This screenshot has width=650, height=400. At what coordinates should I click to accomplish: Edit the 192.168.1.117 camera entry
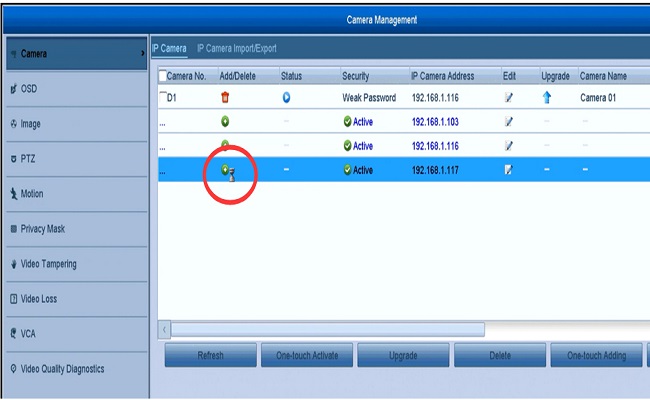(509, 170)
